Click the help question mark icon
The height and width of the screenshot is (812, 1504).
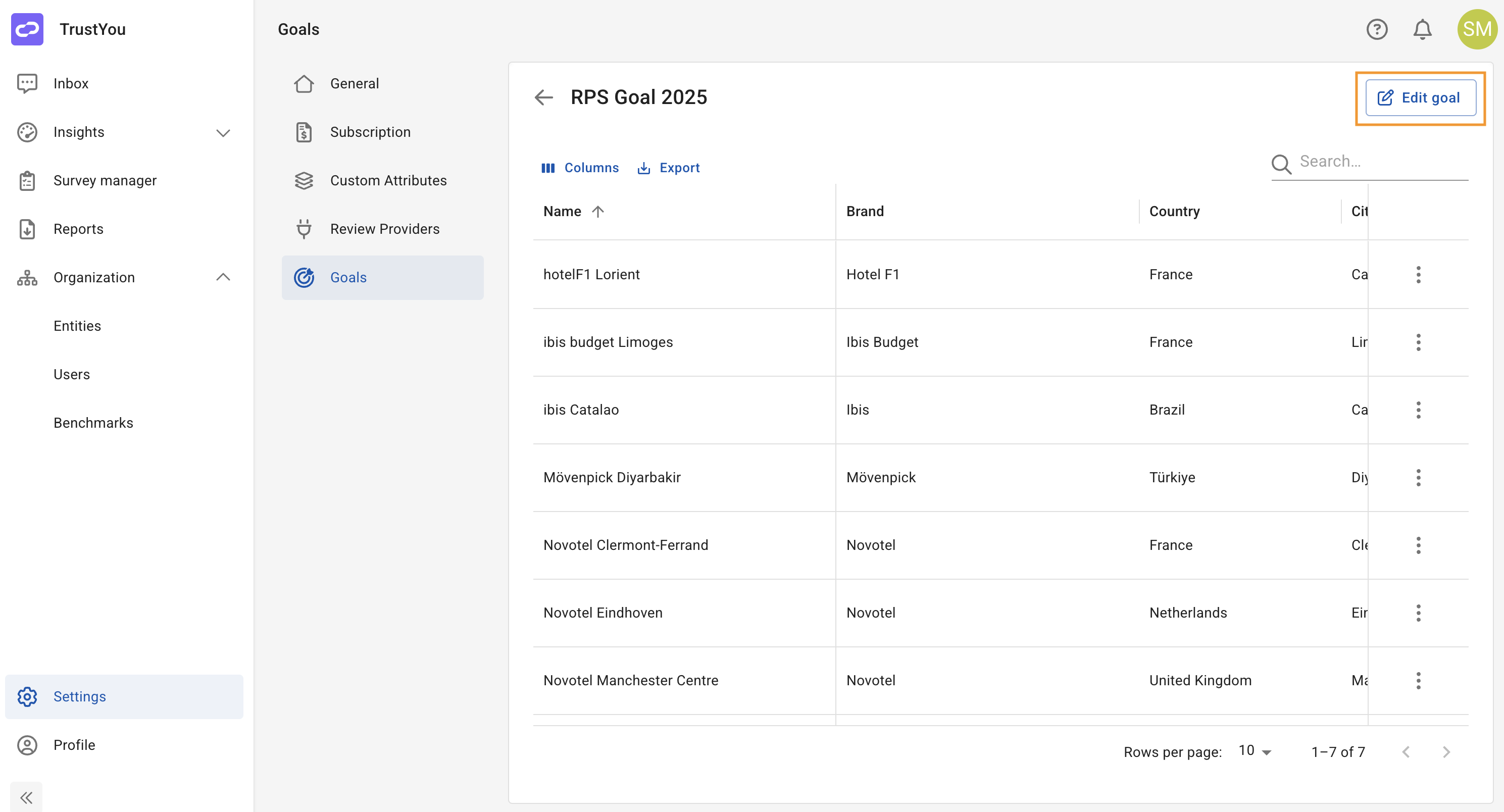click(x=1376, y=29)
